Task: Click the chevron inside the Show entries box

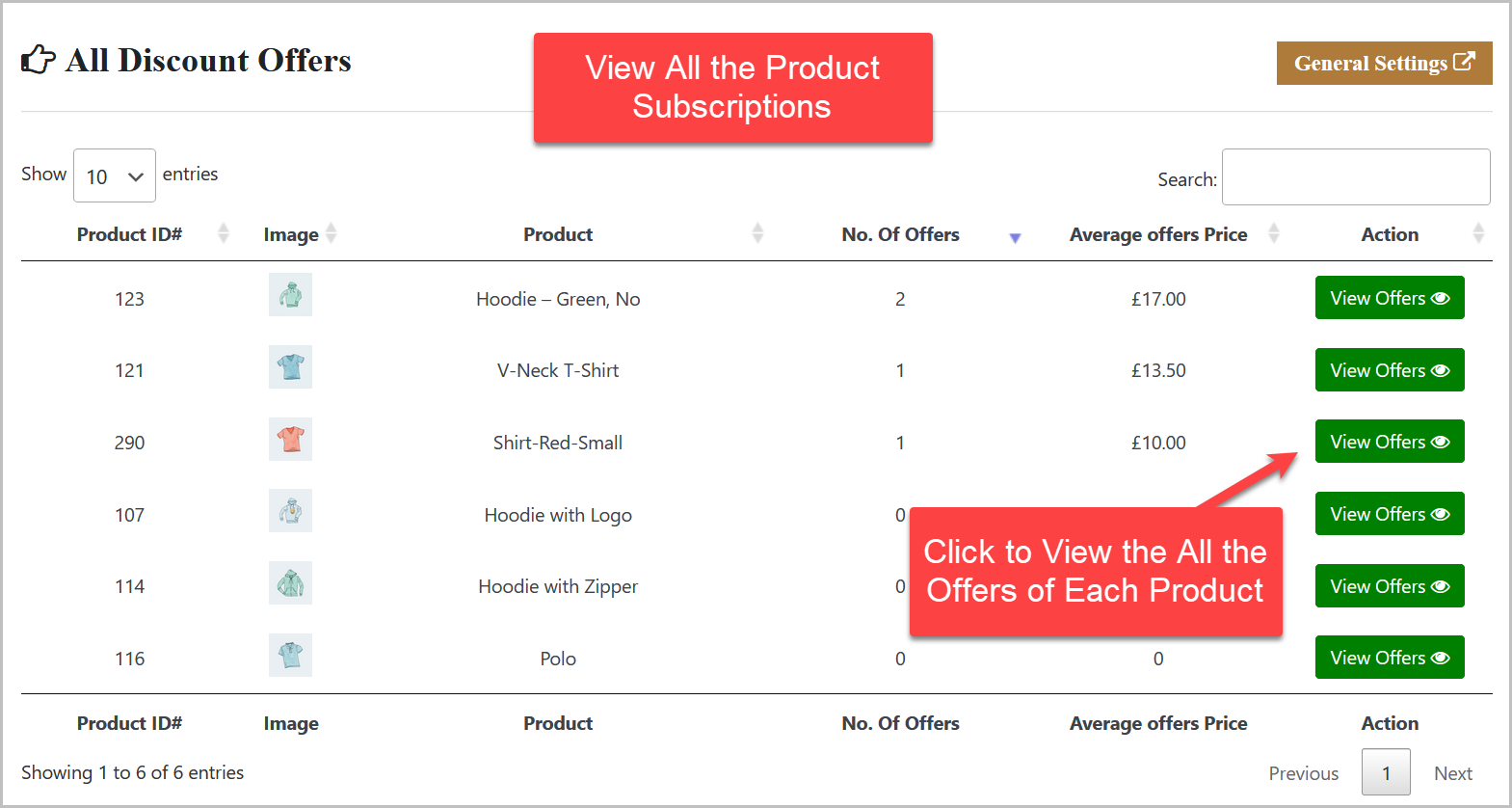Action: (x=135, y=175)
